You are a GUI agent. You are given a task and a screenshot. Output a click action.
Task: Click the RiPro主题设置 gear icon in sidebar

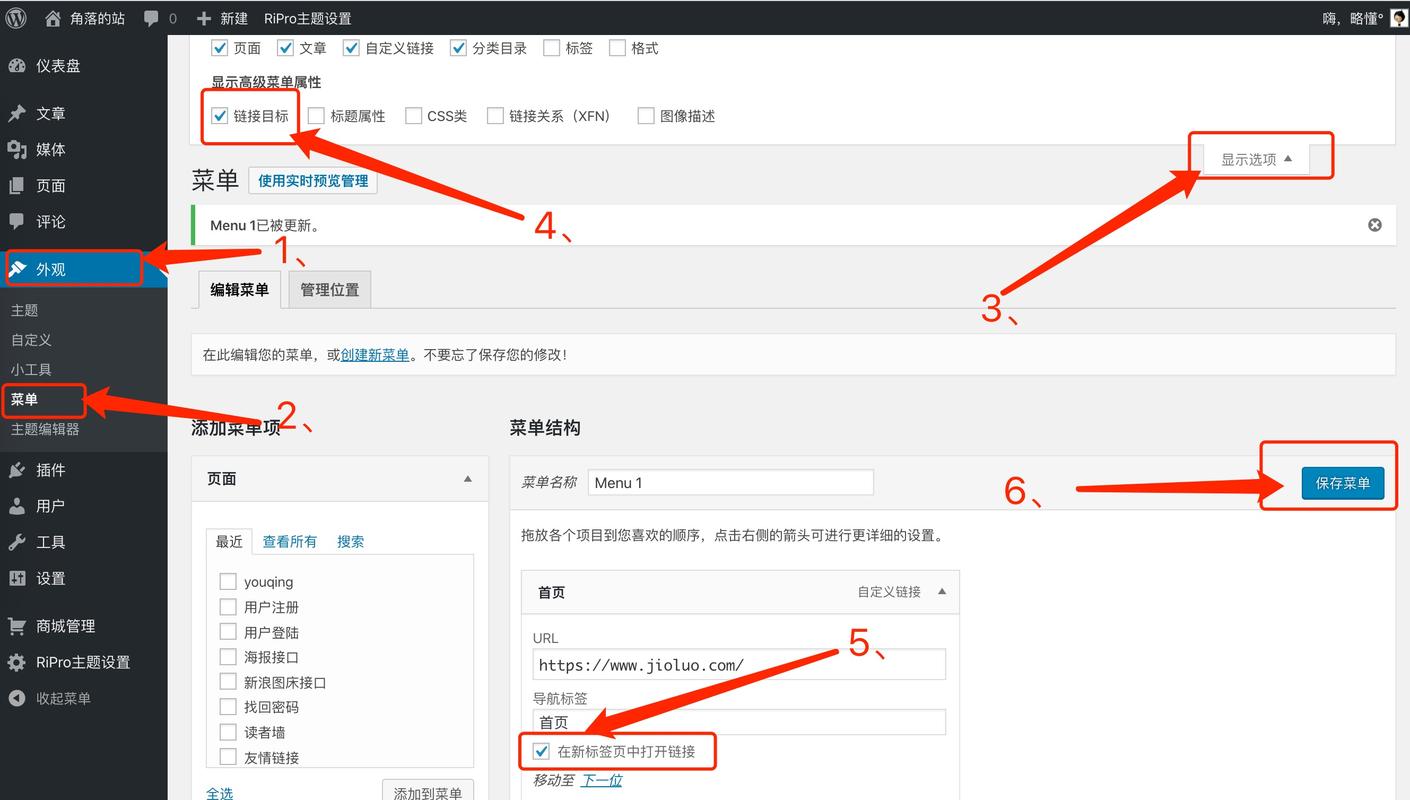(x=17, y=662)
